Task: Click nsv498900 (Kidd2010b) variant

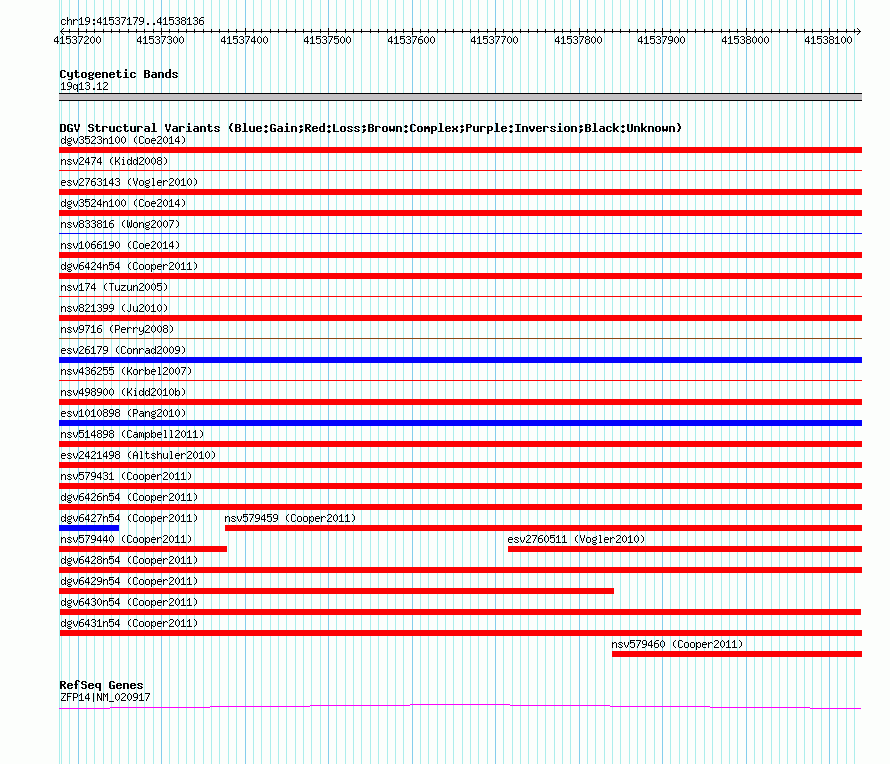Action: click(x=123, y=392)
